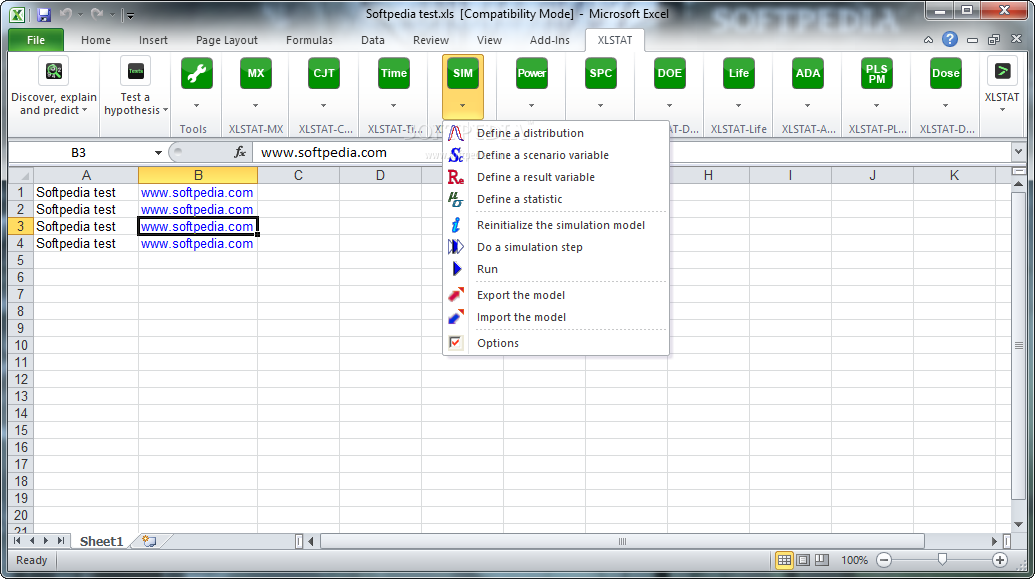Click the XLSTAT command prompt icon
Screen dimensions: 1035x579
[x=1002, y=71]
